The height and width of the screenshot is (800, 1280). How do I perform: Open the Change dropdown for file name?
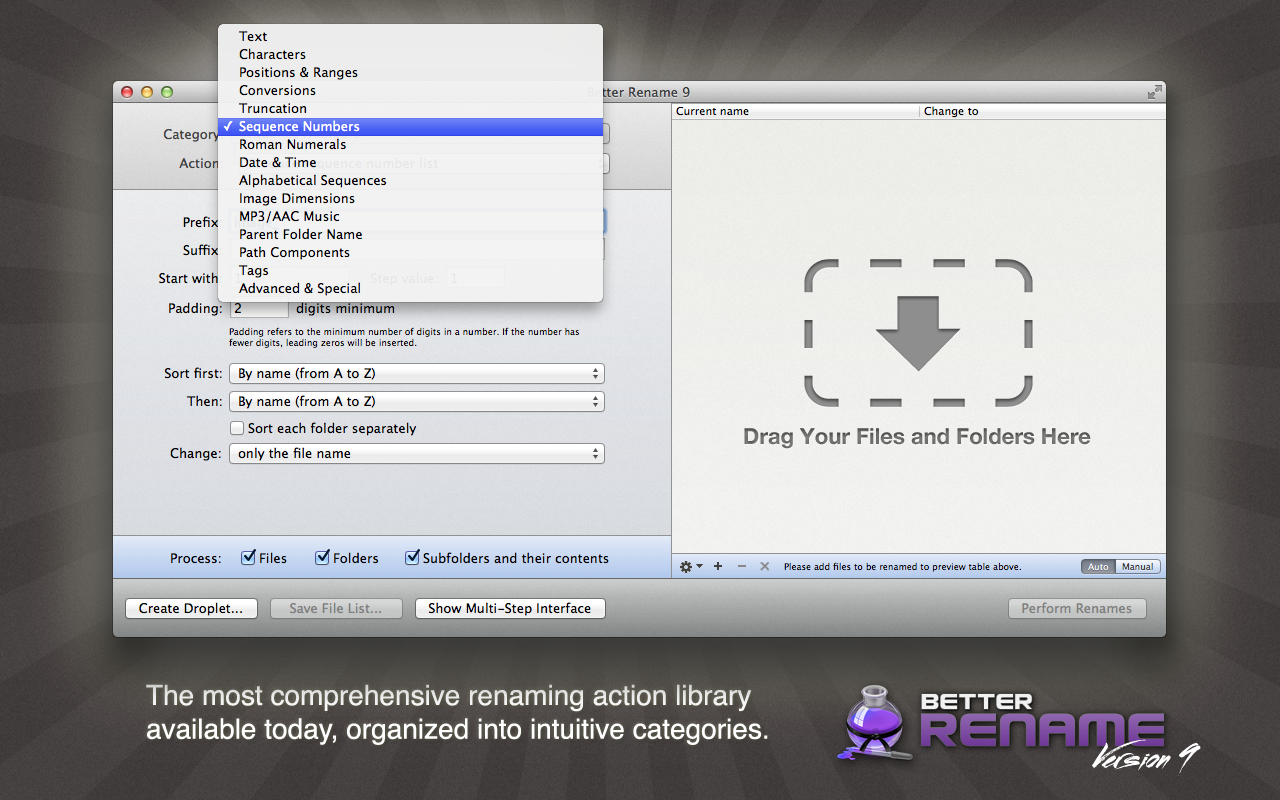[416, 453]
